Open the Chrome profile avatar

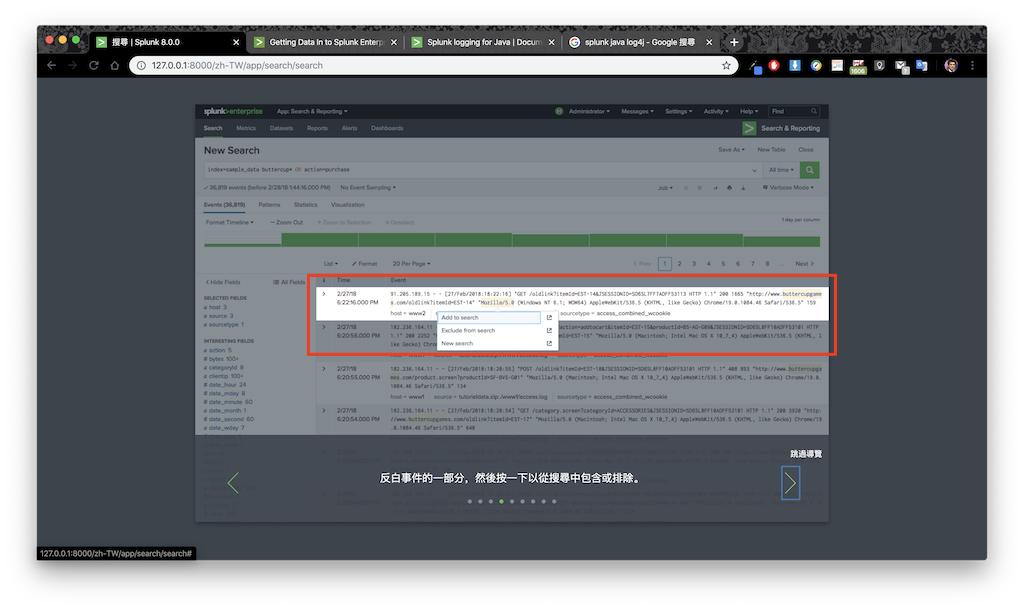(x=951, y=65)
